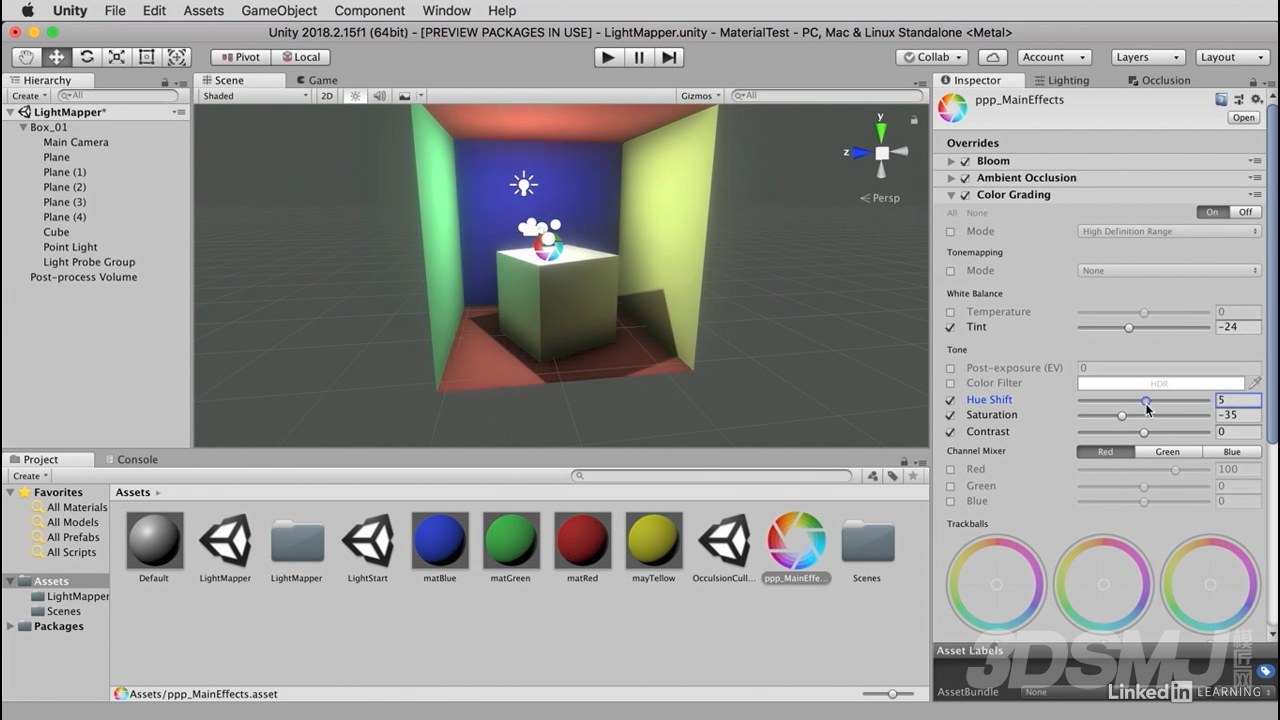Toggle scene lighting sun icon
This screenshot has height=720, width=1280.
pyautogui.click(x=355, y=96)
